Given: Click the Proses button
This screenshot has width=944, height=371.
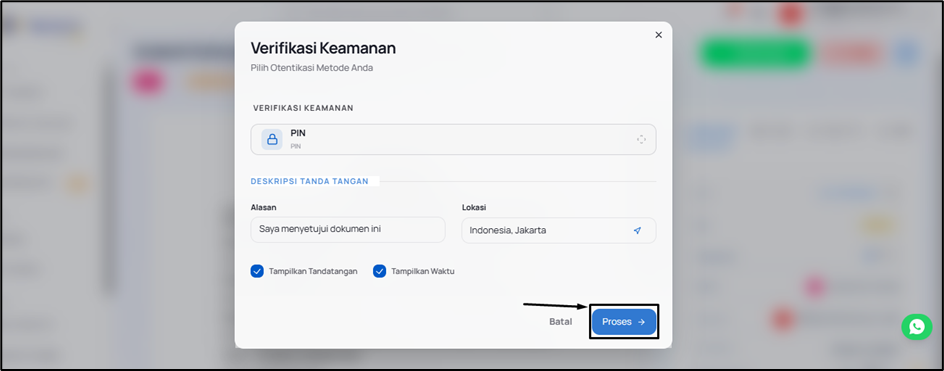Looking at the screenshot, I should tap(624, 322).
